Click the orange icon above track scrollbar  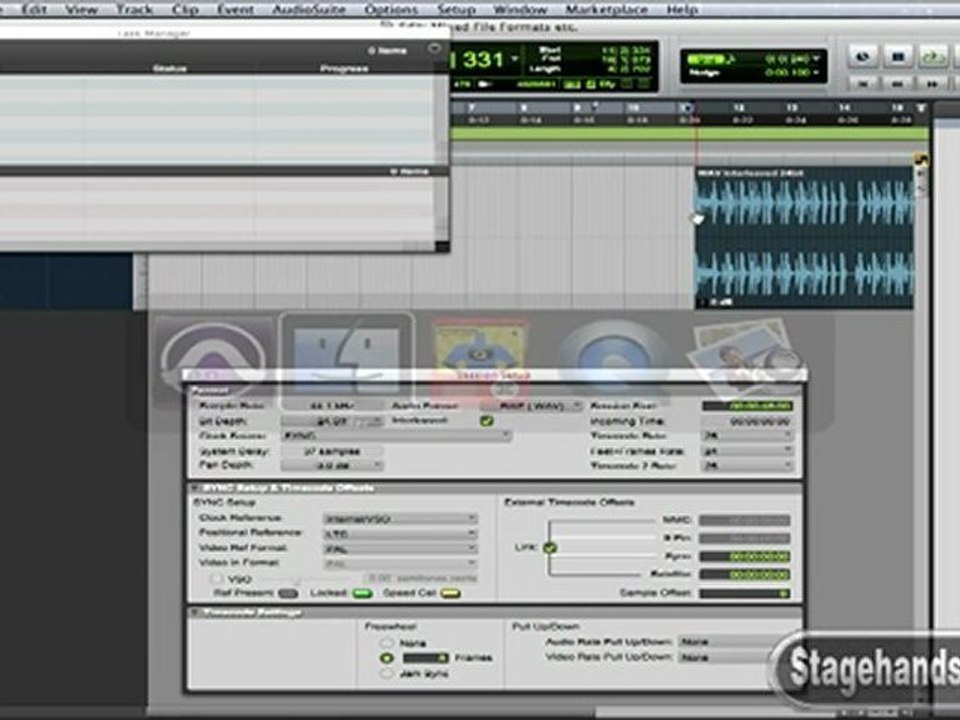921,160
